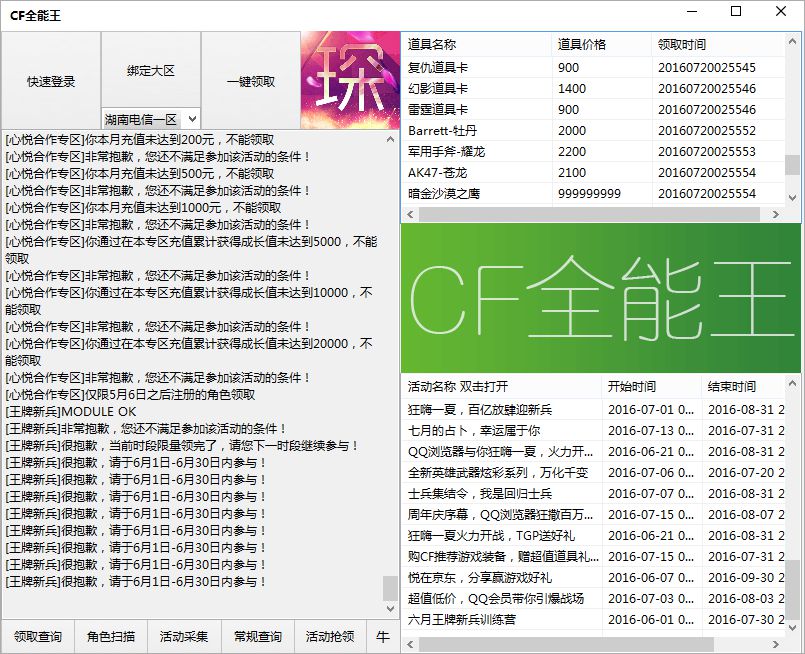
Task: Select the 雷霆道具卡 row
Action: coord(593,109)
